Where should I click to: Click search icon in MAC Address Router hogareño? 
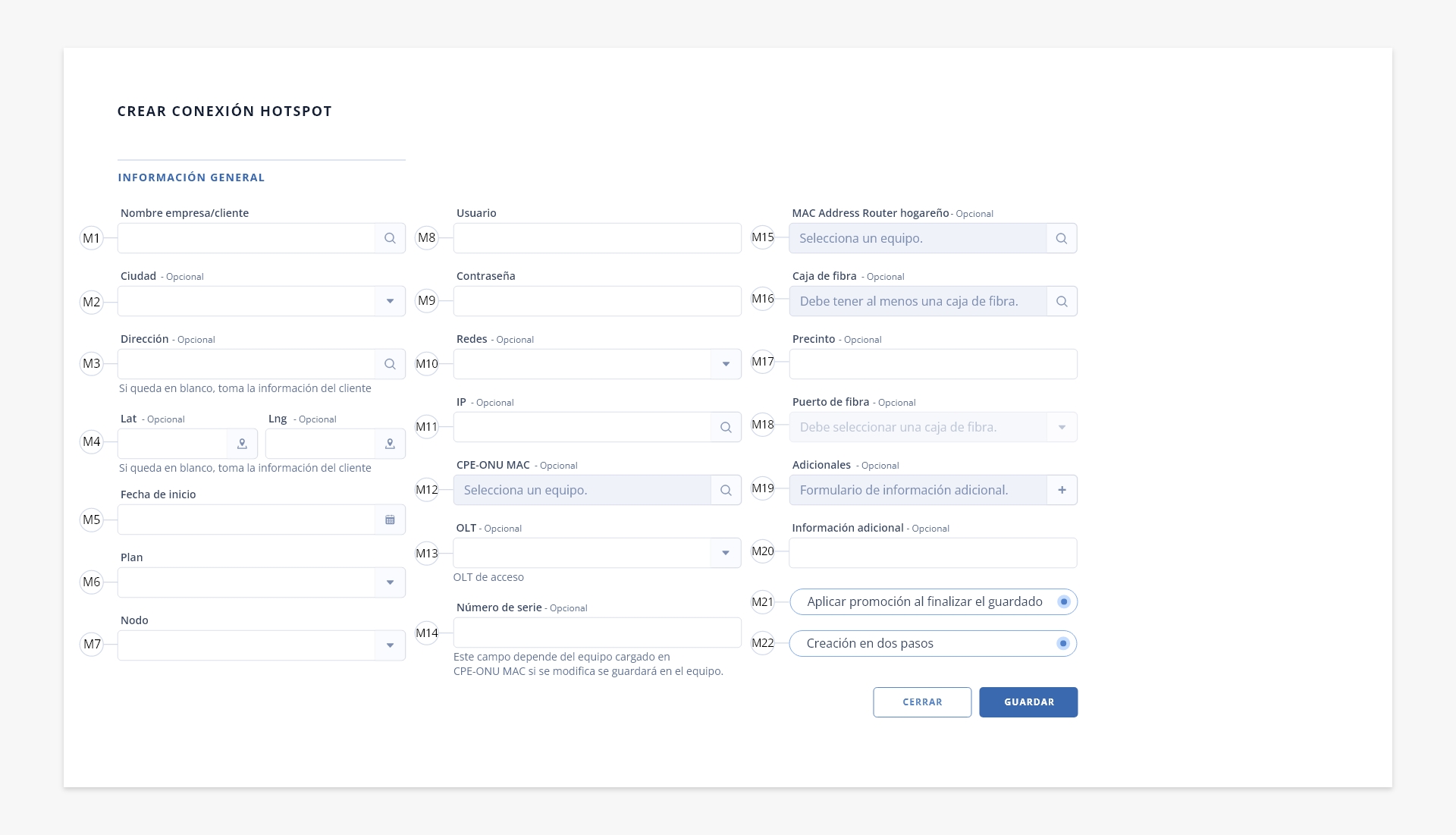coord(1062,238)
